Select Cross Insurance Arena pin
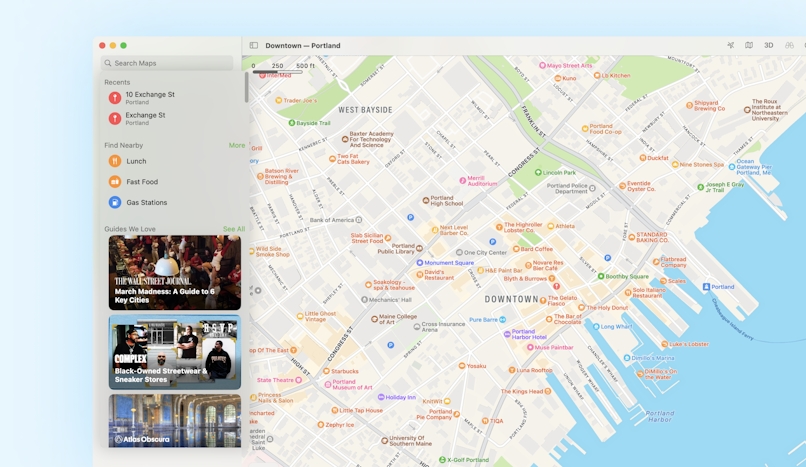The image size is (806, 467). coord(417,327)
